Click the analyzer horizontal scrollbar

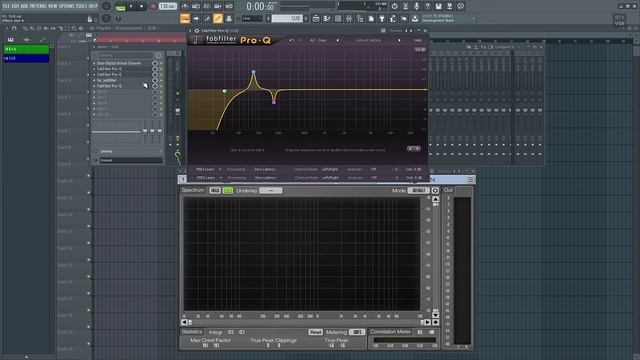click(x=305, y=322)
